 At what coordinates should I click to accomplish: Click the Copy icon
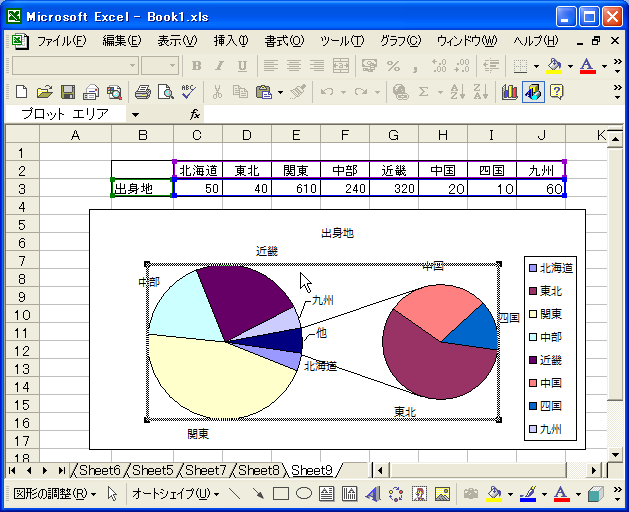click(240, 92)
